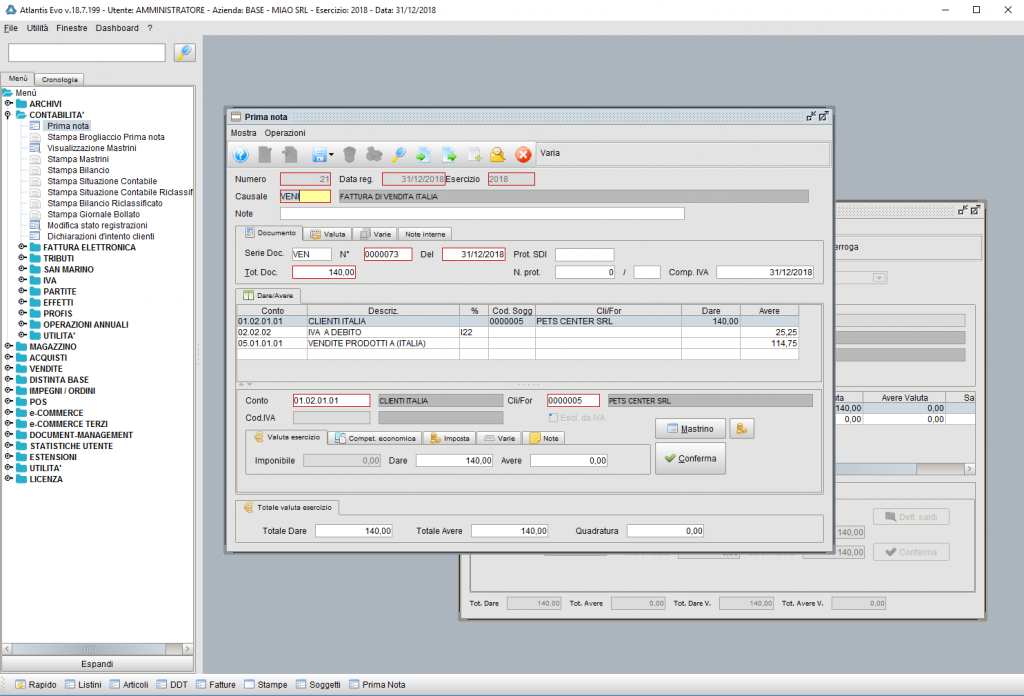
Task: Click the Note input field
Action: pyautogui.click(x=482, y=213)
